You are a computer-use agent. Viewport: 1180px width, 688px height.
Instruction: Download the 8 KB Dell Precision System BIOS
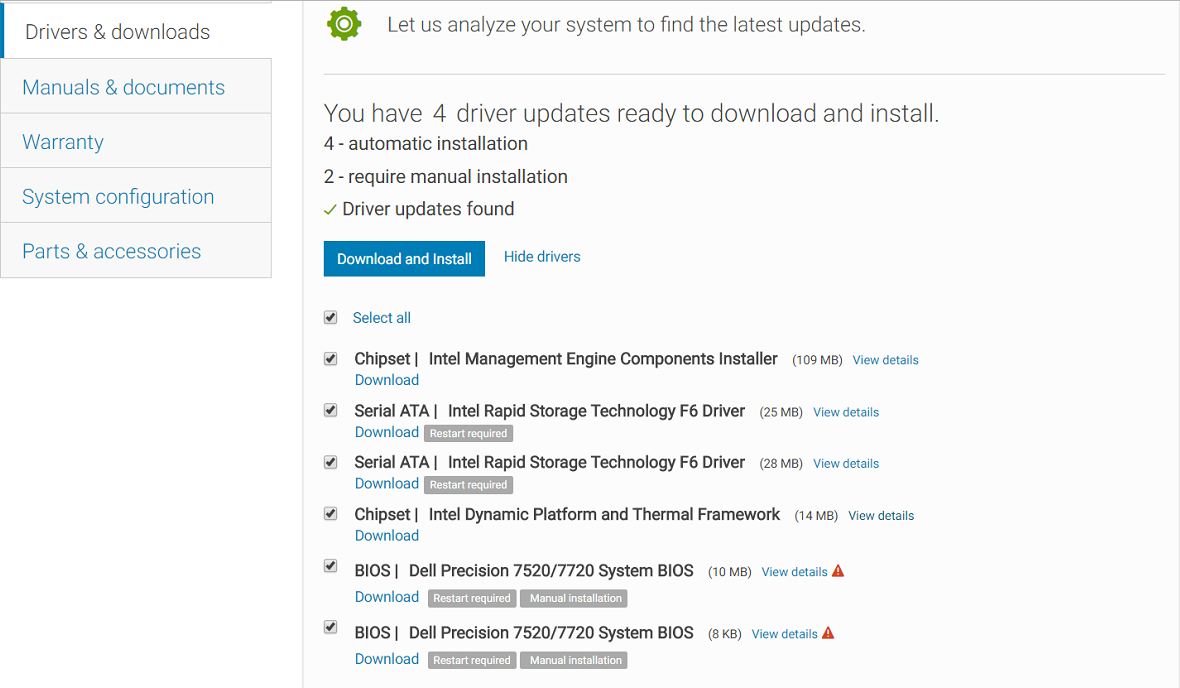[387, 659]
